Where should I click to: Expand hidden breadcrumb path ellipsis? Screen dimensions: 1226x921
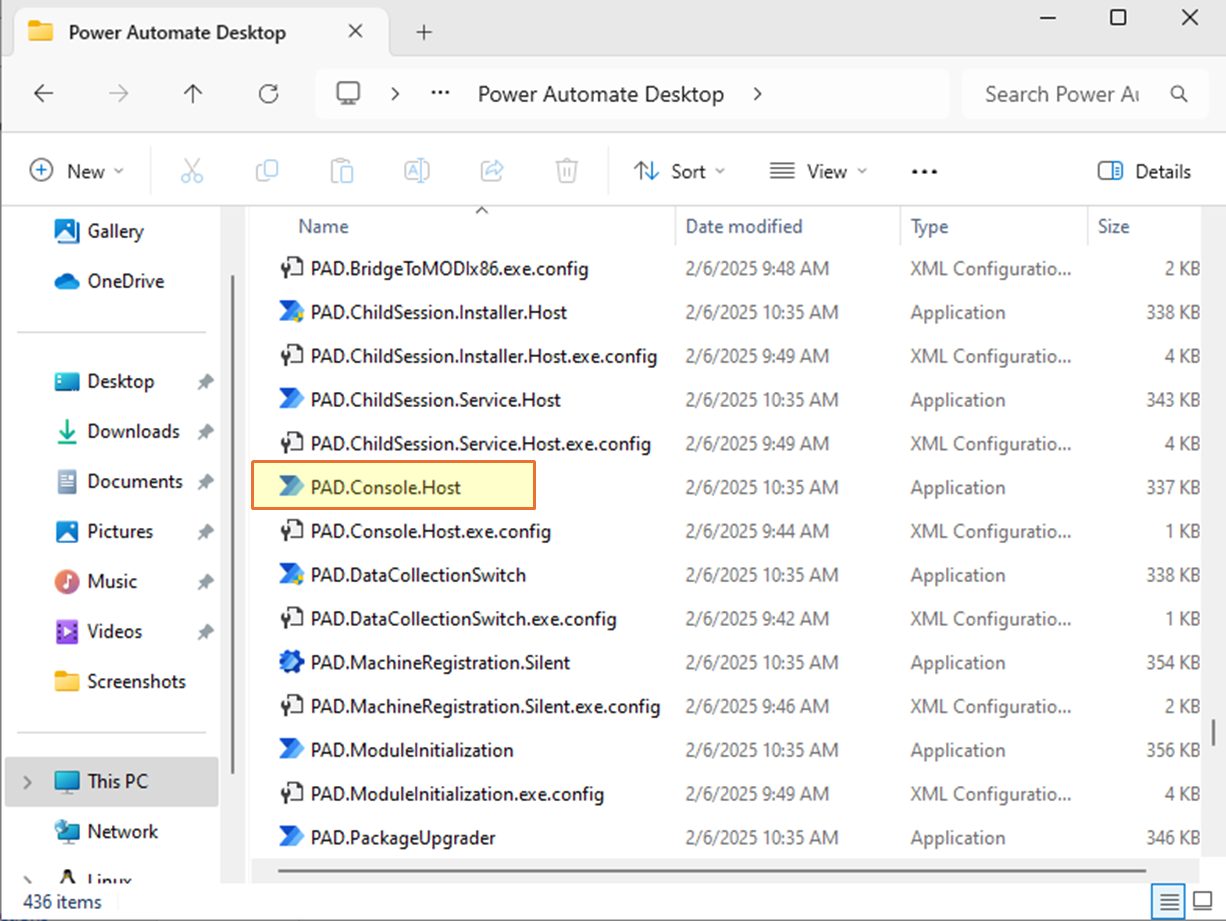coord(440,94)
